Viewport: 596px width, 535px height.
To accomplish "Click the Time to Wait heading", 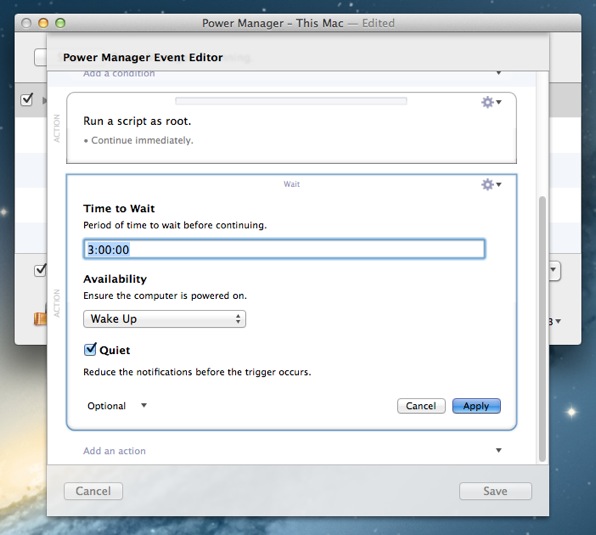I will 119,208.
